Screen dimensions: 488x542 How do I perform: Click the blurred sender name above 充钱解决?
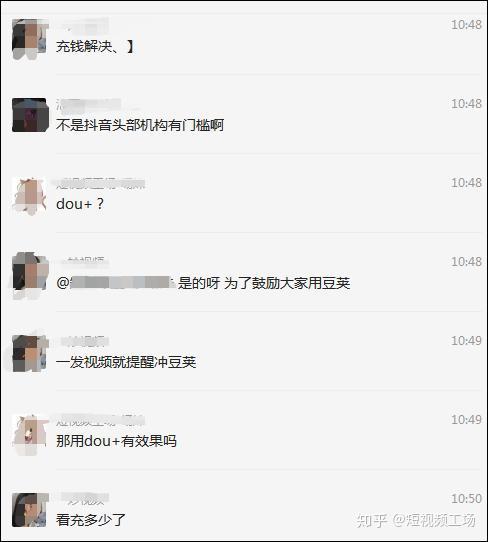tap(83, 25)
